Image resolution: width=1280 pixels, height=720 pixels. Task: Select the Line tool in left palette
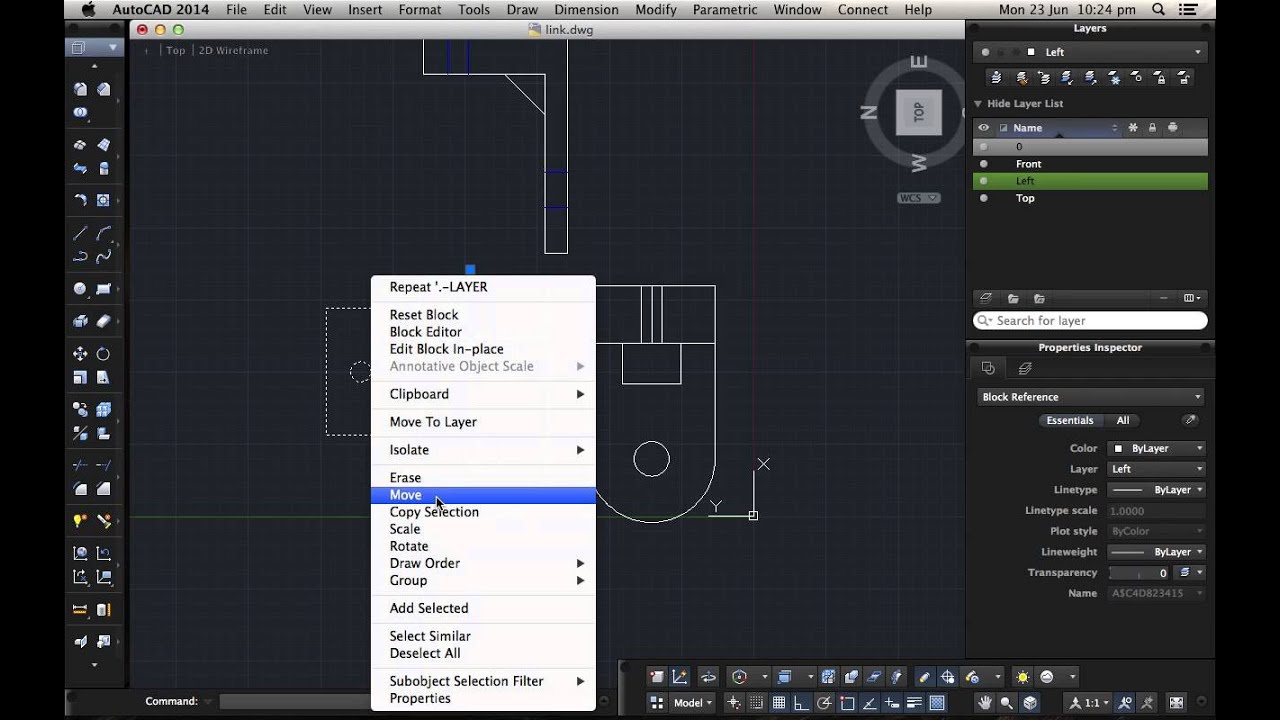click(80, 234)
